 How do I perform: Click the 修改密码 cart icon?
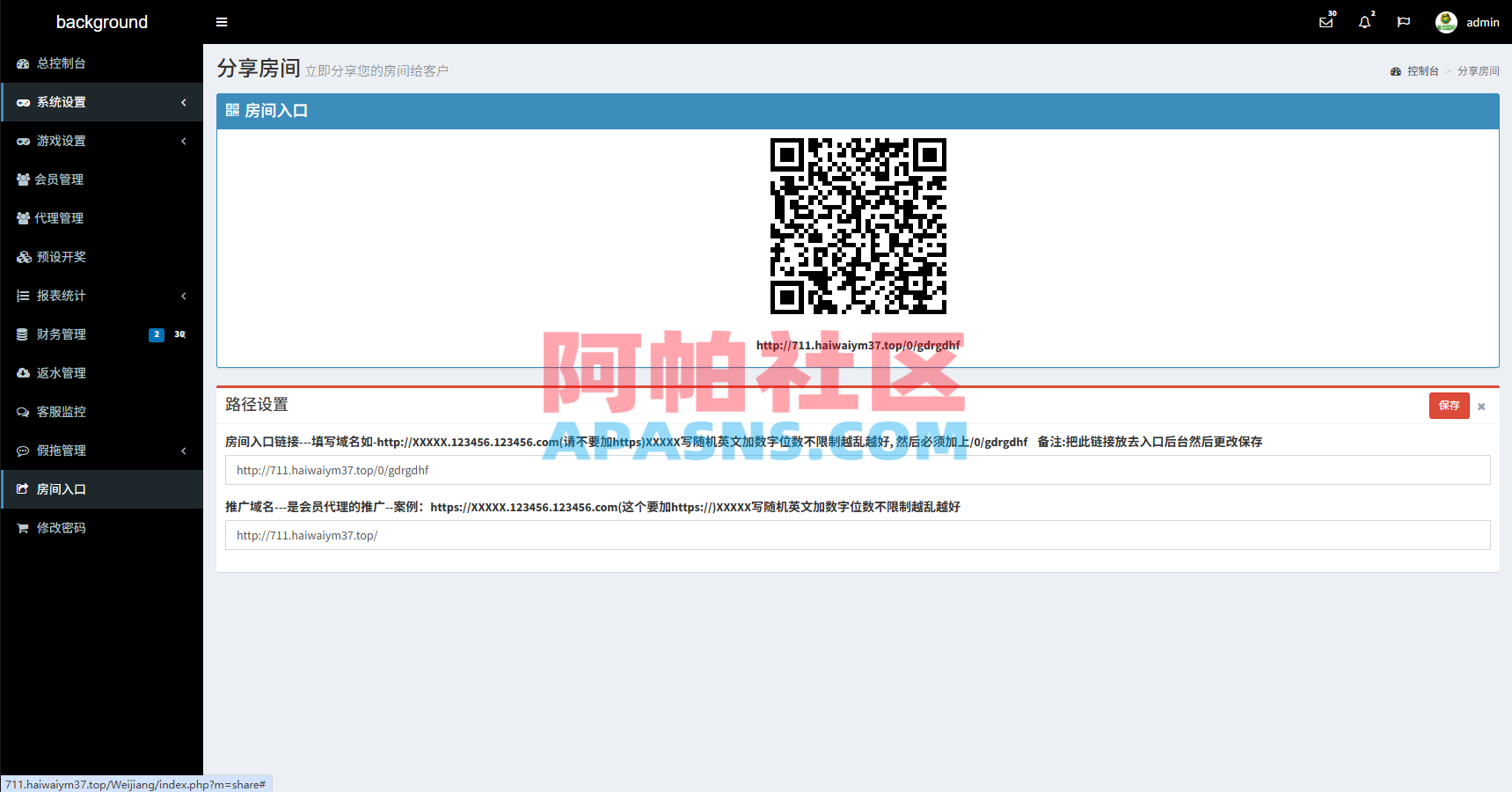point(23,528)
